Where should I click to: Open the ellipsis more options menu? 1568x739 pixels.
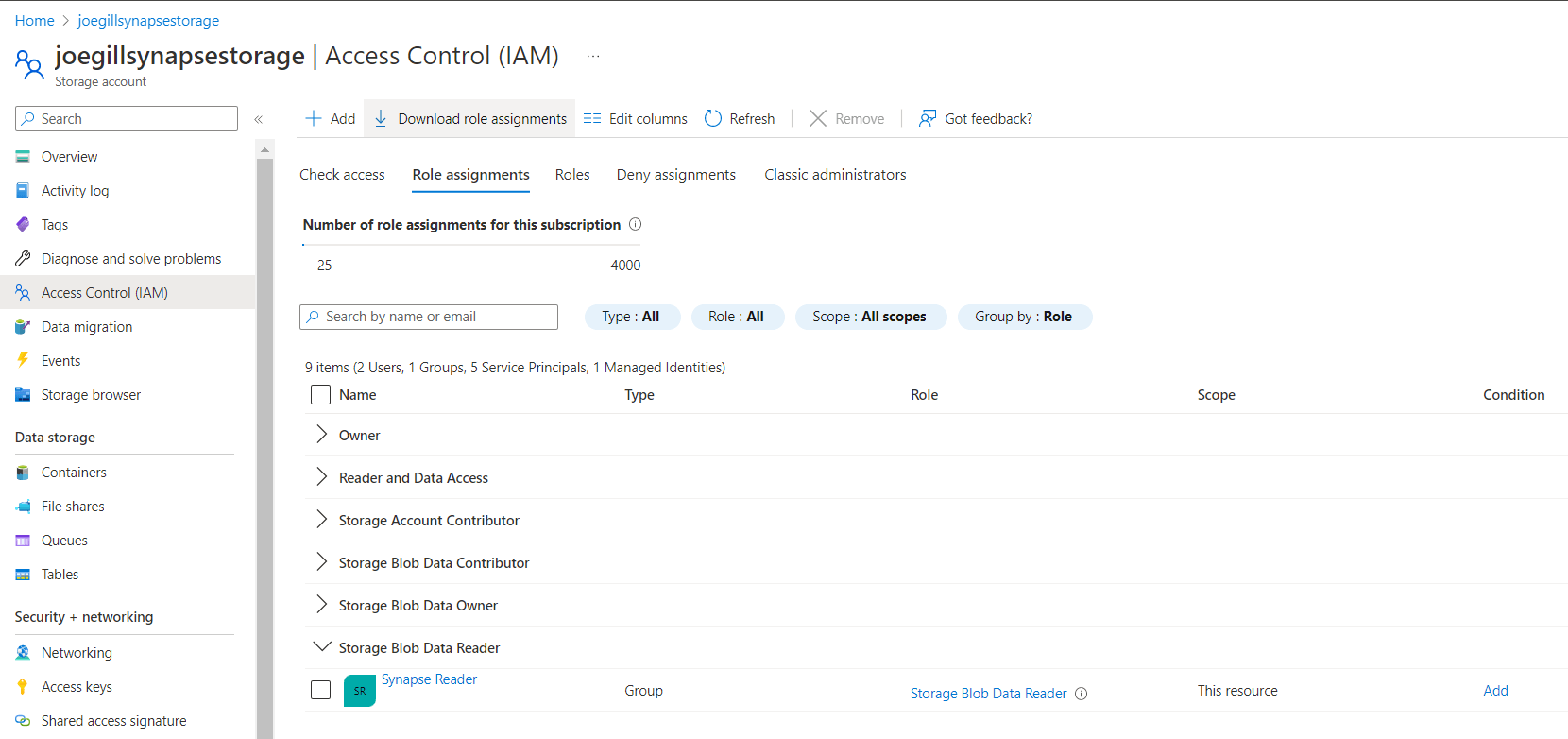point(593,56)
